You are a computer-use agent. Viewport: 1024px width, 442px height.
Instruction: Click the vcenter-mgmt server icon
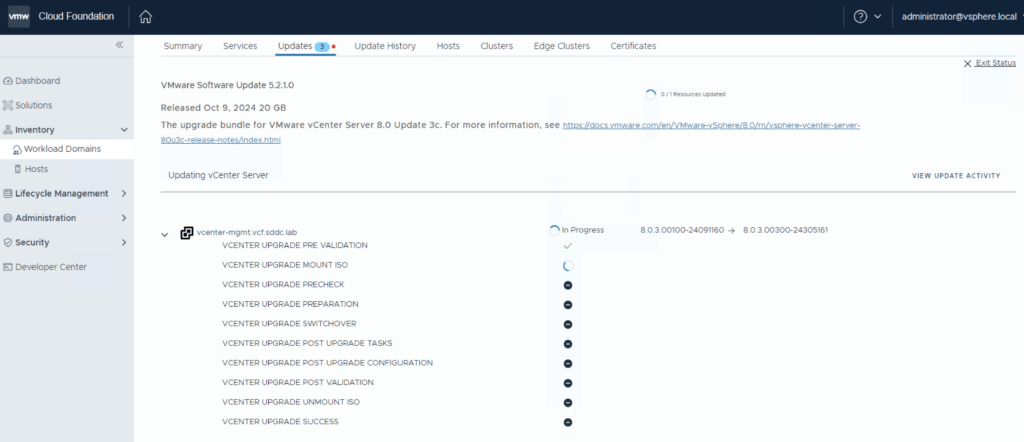pos(186,232)
